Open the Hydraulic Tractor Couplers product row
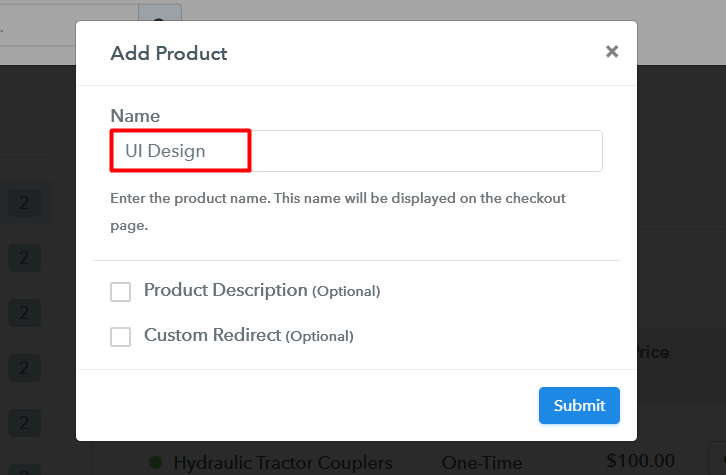The height and width of the screenshot is (475, 726). pyautogui.click(x=283, y=463)
